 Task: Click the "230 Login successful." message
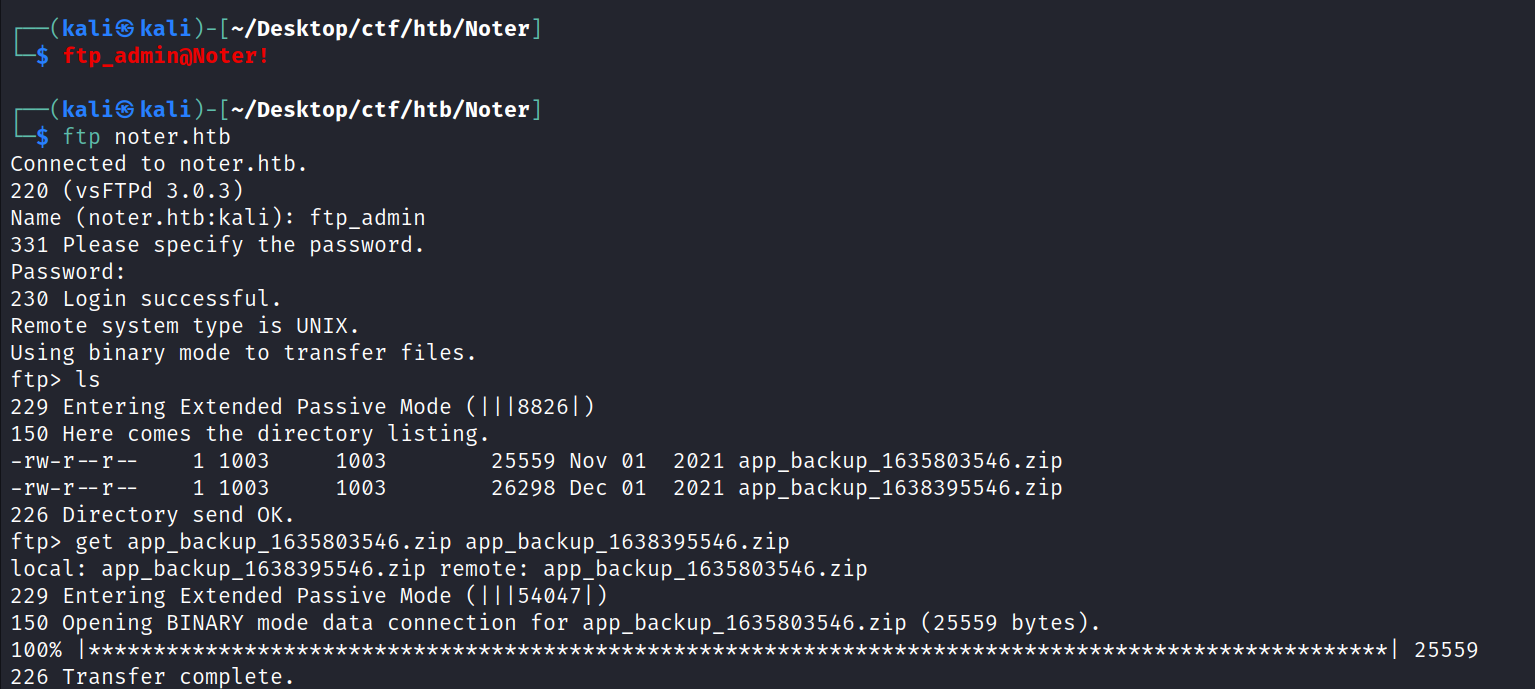[x=146, y=299]
